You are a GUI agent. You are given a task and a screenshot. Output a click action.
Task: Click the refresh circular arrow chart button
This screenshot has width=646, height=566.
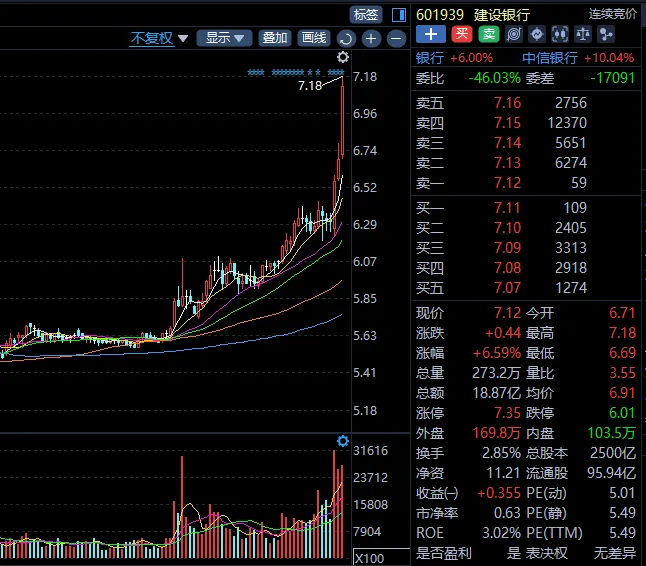click(346, 39)
